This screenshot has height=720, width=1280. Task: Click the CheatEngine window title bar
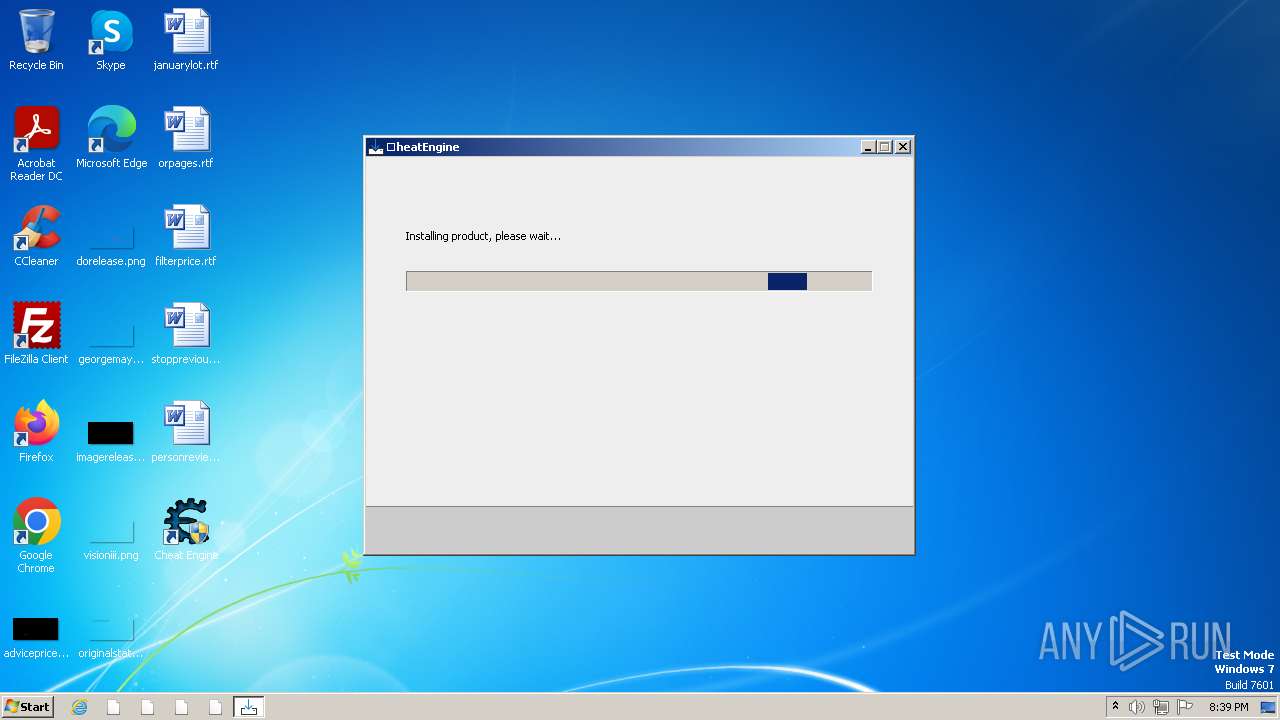coord(639,147)
